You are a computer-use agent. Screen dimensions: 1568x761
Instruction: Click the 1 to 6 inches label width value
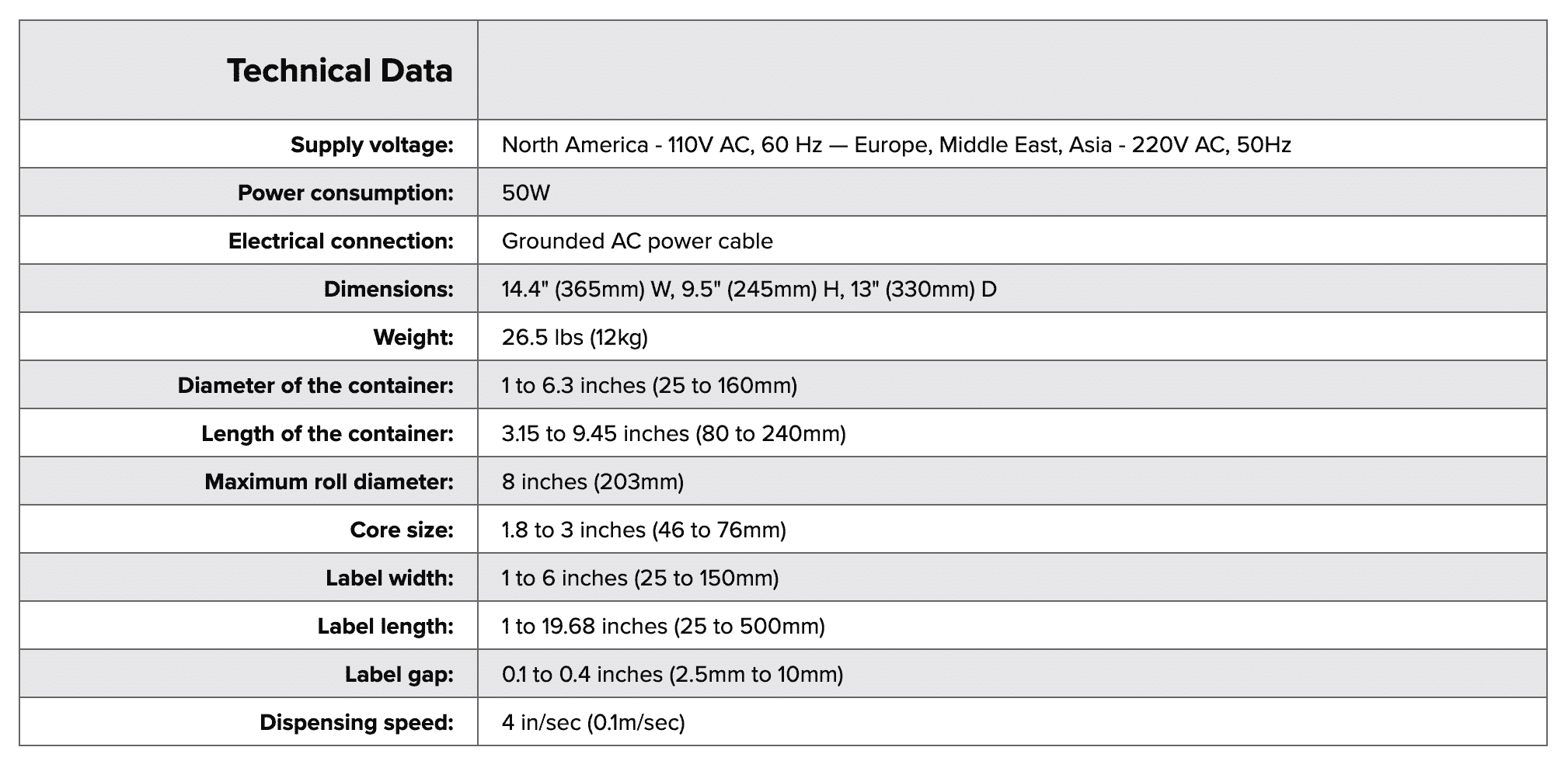pos(640,579)
